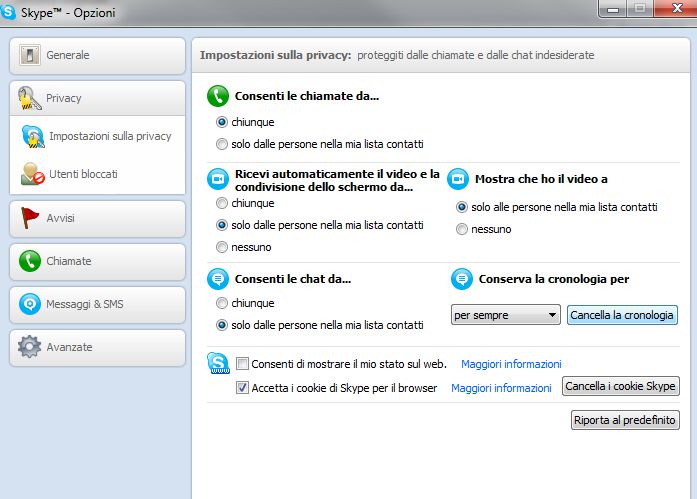Screen dimensions: 697x499
Task: Click Riporta al predefinito button
Action: (625, 420)
